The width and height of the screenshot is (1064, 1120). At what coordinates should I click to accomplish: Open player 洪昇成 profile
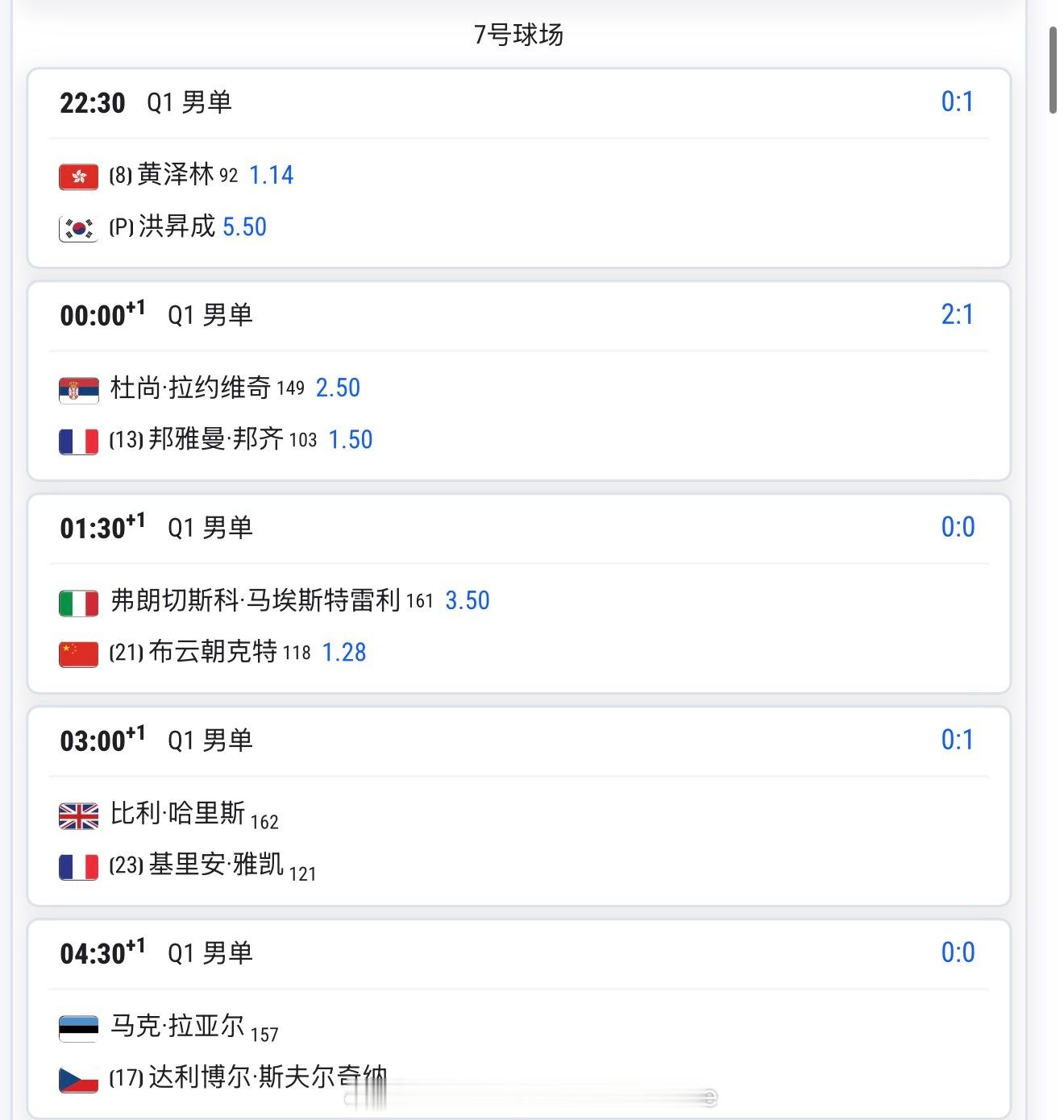coord(177,226)
